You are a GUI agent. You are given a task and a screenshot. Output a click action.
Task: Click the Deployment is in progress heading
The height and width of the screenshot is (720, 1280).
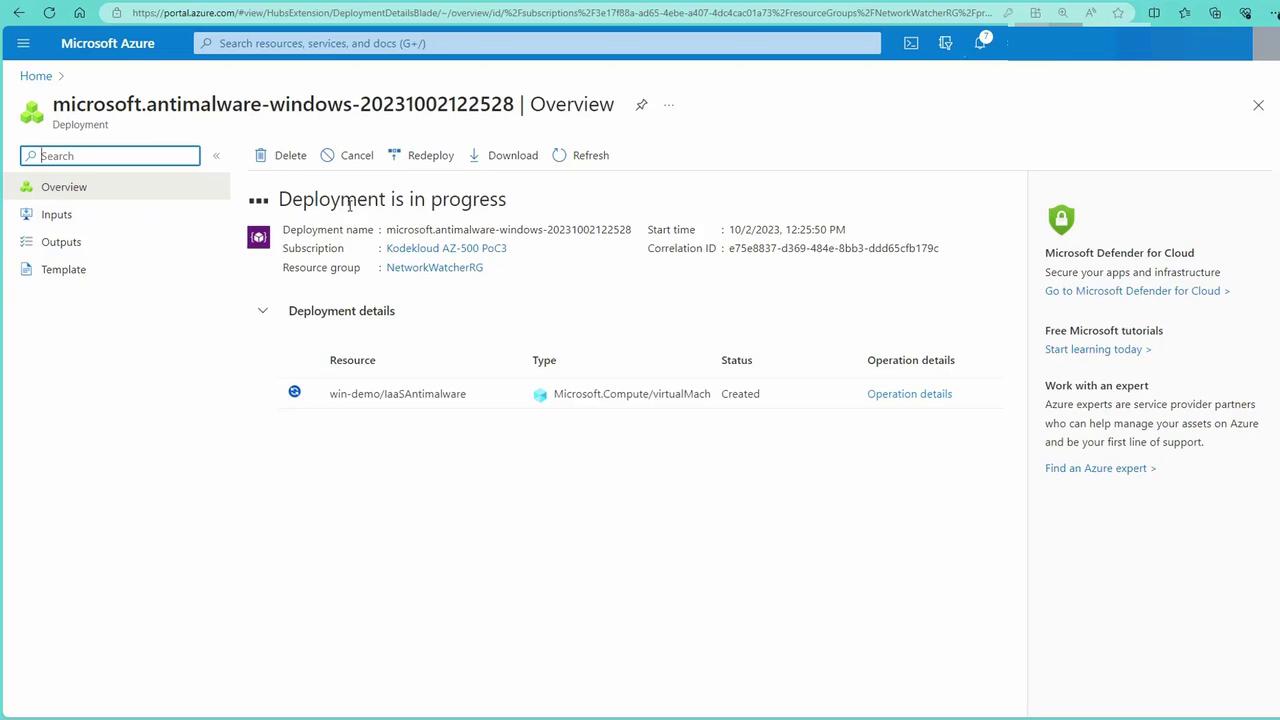[x=392, y=199]
